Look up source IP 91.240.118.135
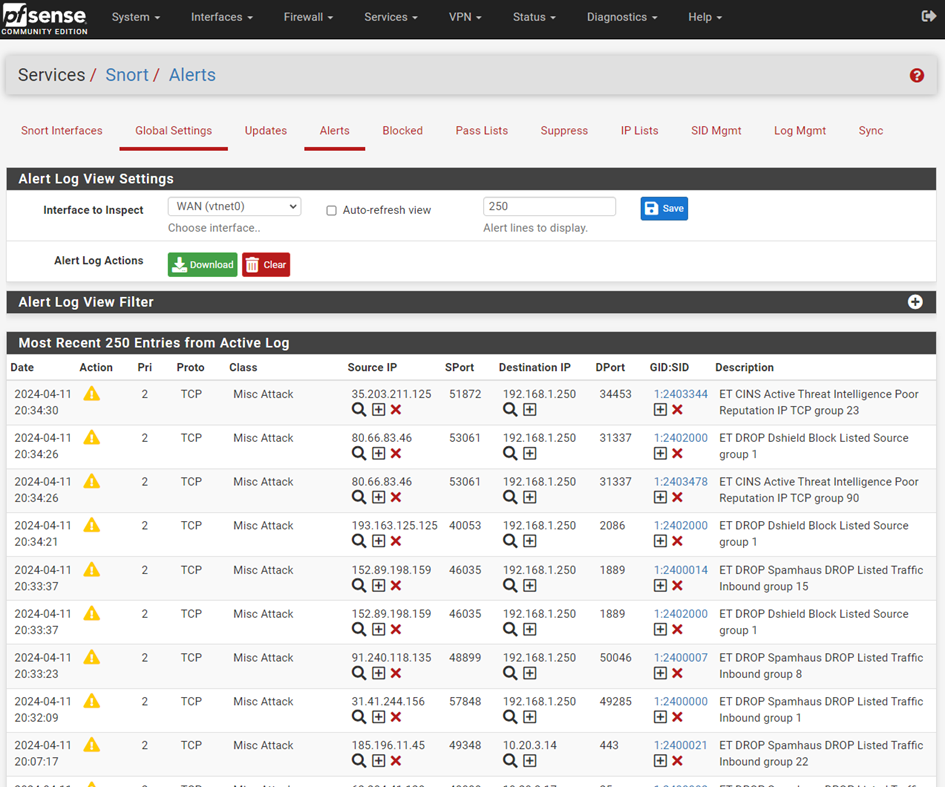The width and height of the screenshot is (945, 787). (359, 673)
